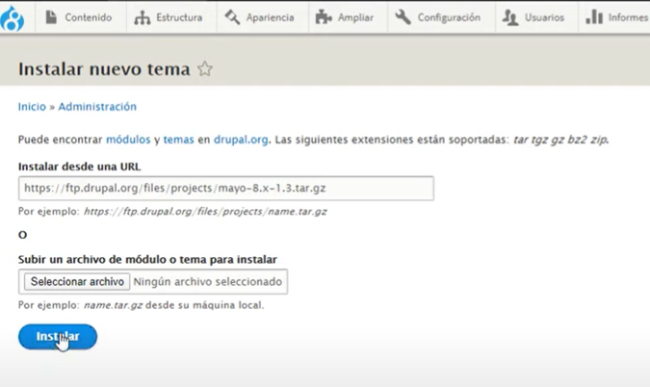Follow the módulos link
The image size is (650, 387).
[x=128, y=140]
